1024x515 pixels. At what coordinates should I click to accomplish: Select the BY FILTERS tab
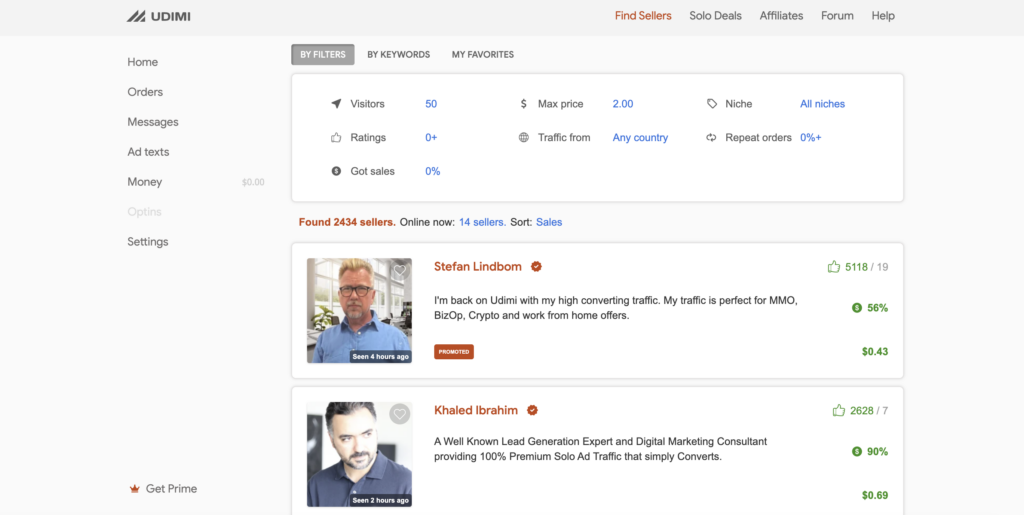coord(323,55)
